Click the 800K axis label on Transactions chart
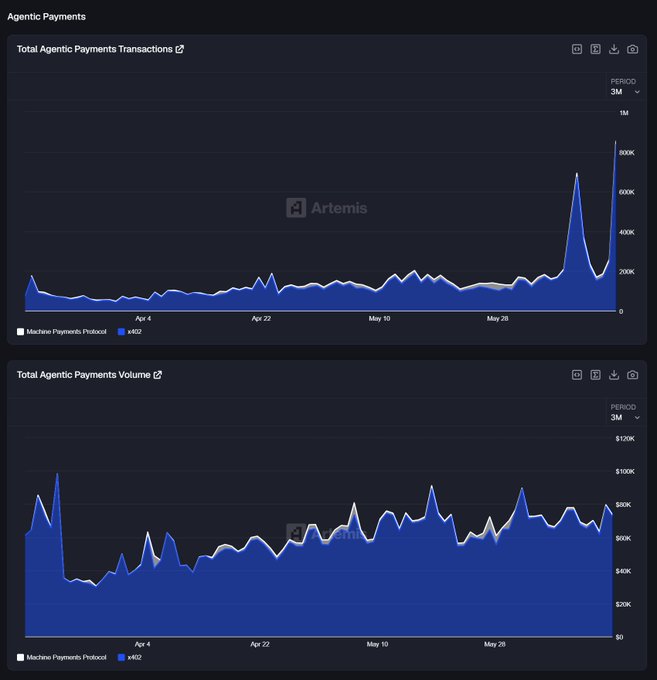The height and width of the screenshot is (680, 657). coord(627,153)
